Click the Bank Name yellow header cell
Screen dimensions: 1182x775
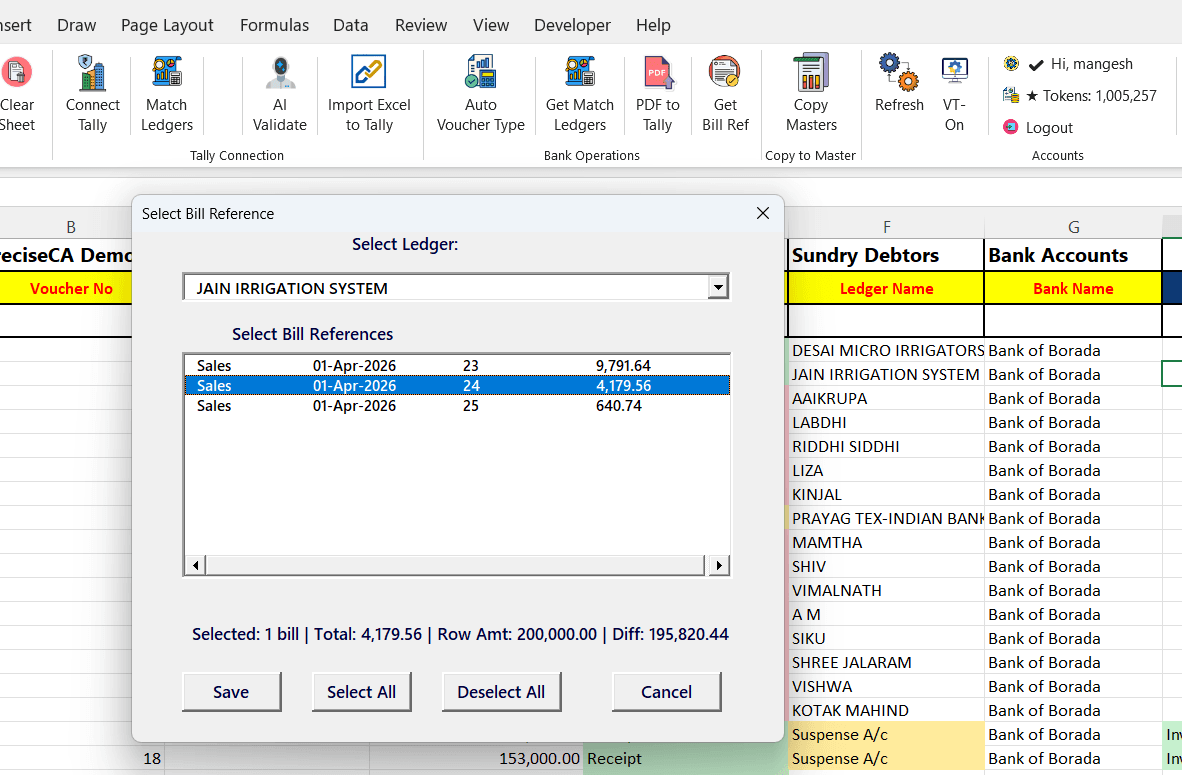(x=1073, y=288)
